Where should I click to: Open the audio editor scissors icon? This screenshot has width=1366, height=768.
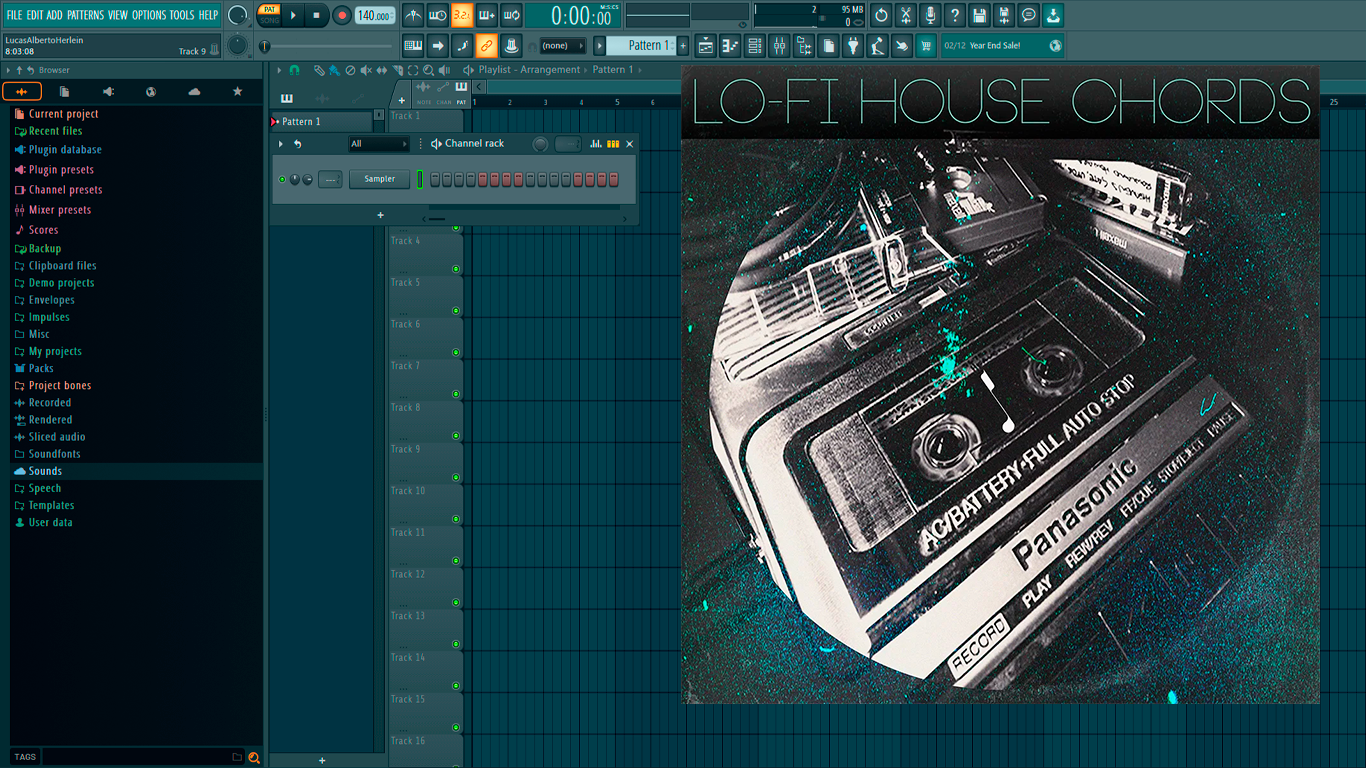pyautogui.click(x=906, y=15)
